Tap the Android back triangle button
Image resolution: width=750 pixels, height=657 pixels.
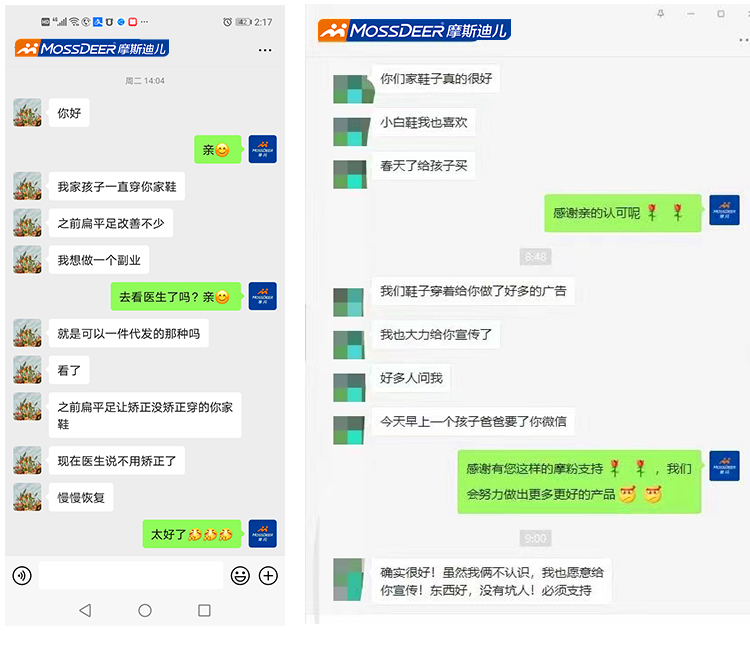(85, 610)
